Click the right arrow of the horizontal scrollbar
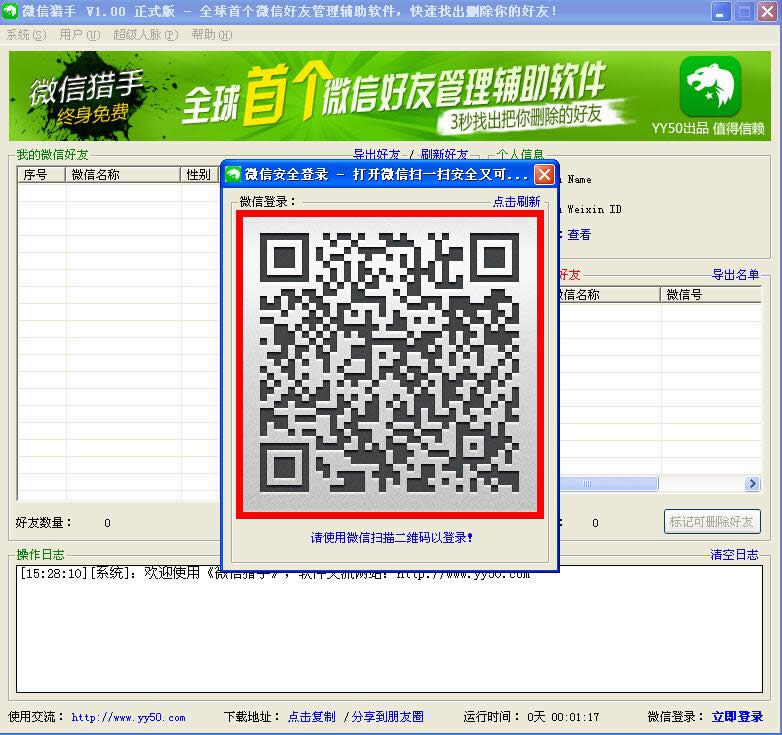 pos(752,484)
